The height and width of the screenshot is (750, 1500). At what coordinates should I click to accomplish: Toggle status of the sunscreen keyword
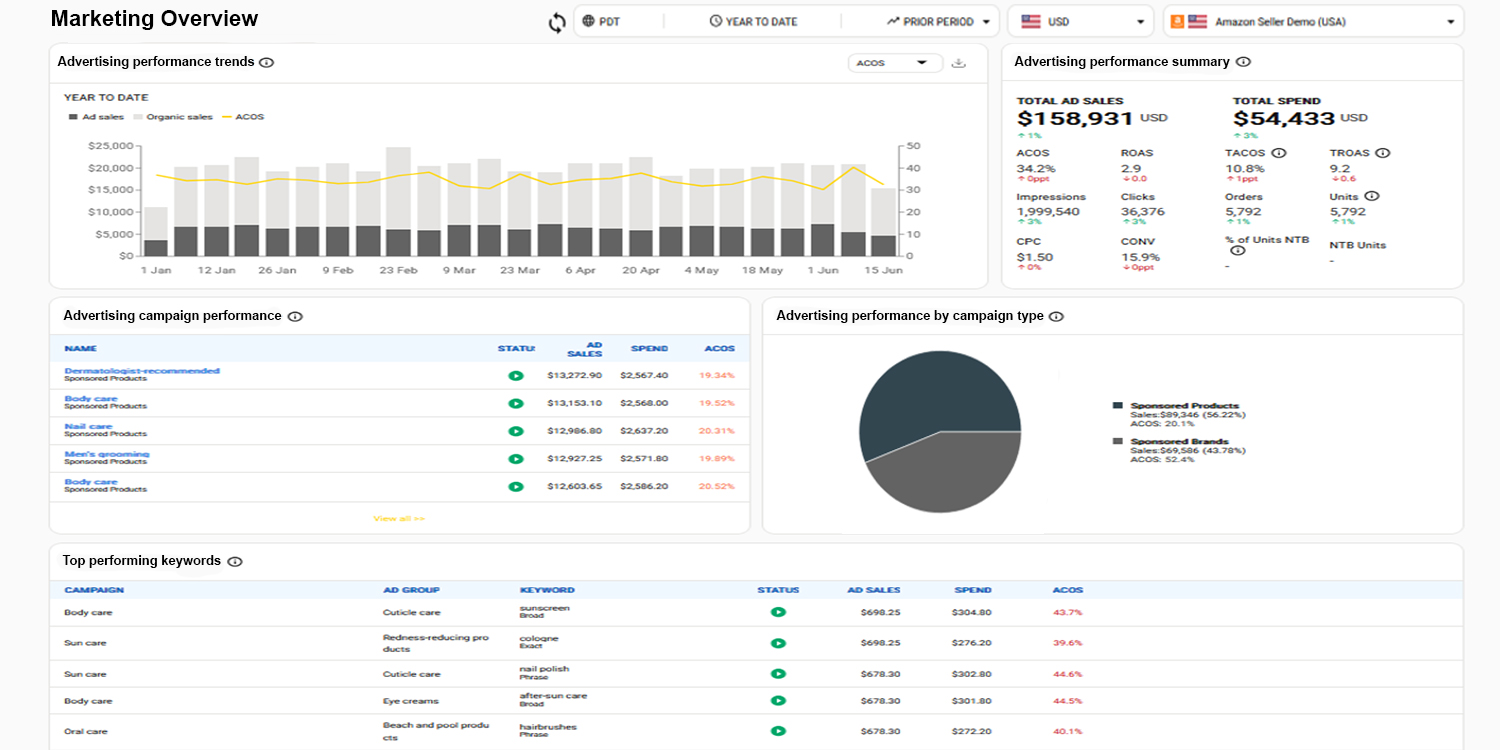pyautogui.click(x=777, y=612)
